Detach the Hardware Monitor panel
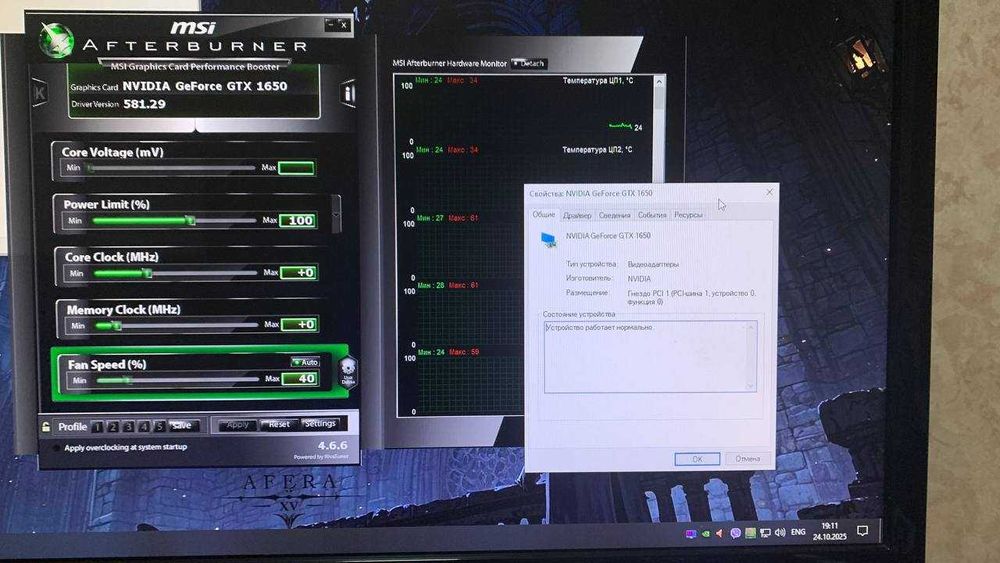The height and width of the screenshot is (563, 1000). [529, 63]
